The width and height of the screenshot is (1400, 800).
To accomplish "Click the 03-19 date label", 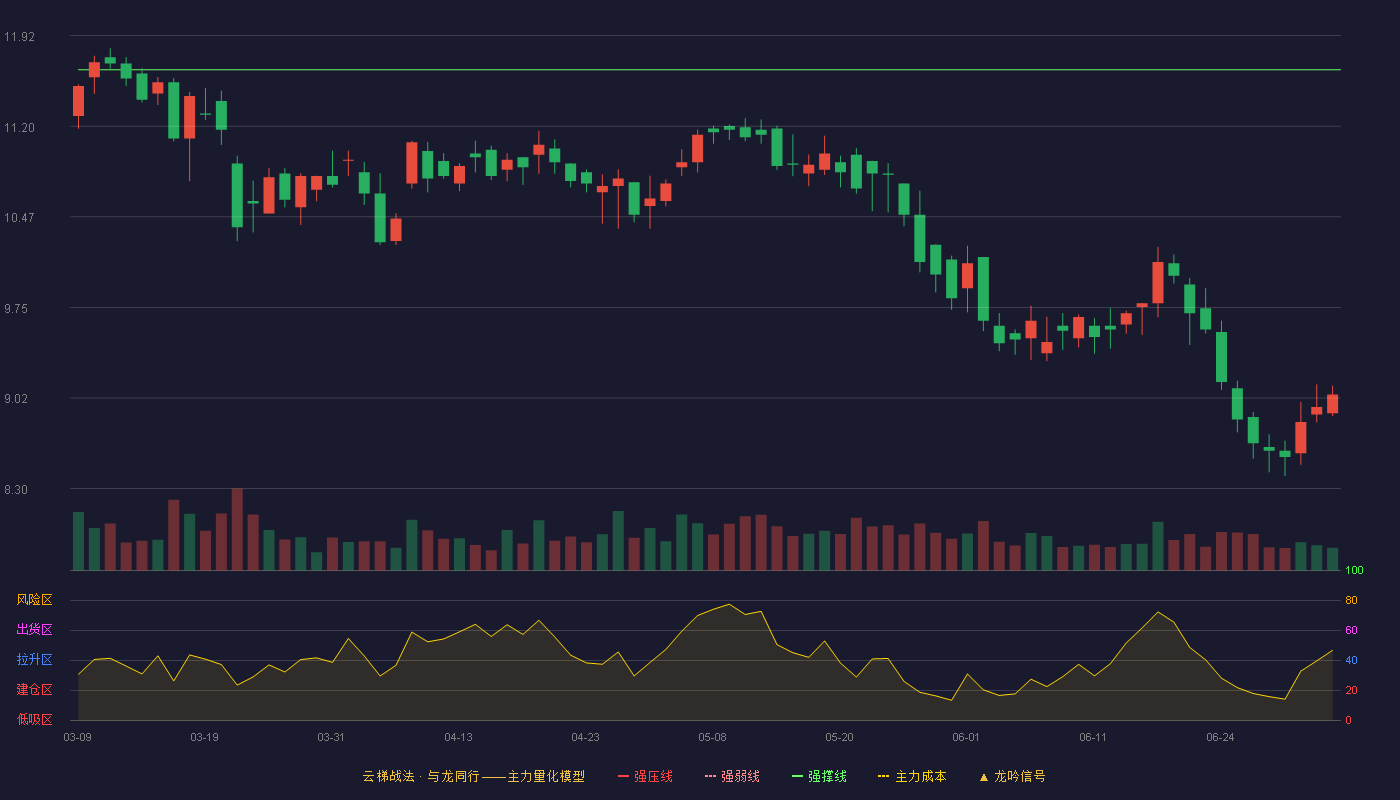I will pyautogui.click(x=204, y=737).
